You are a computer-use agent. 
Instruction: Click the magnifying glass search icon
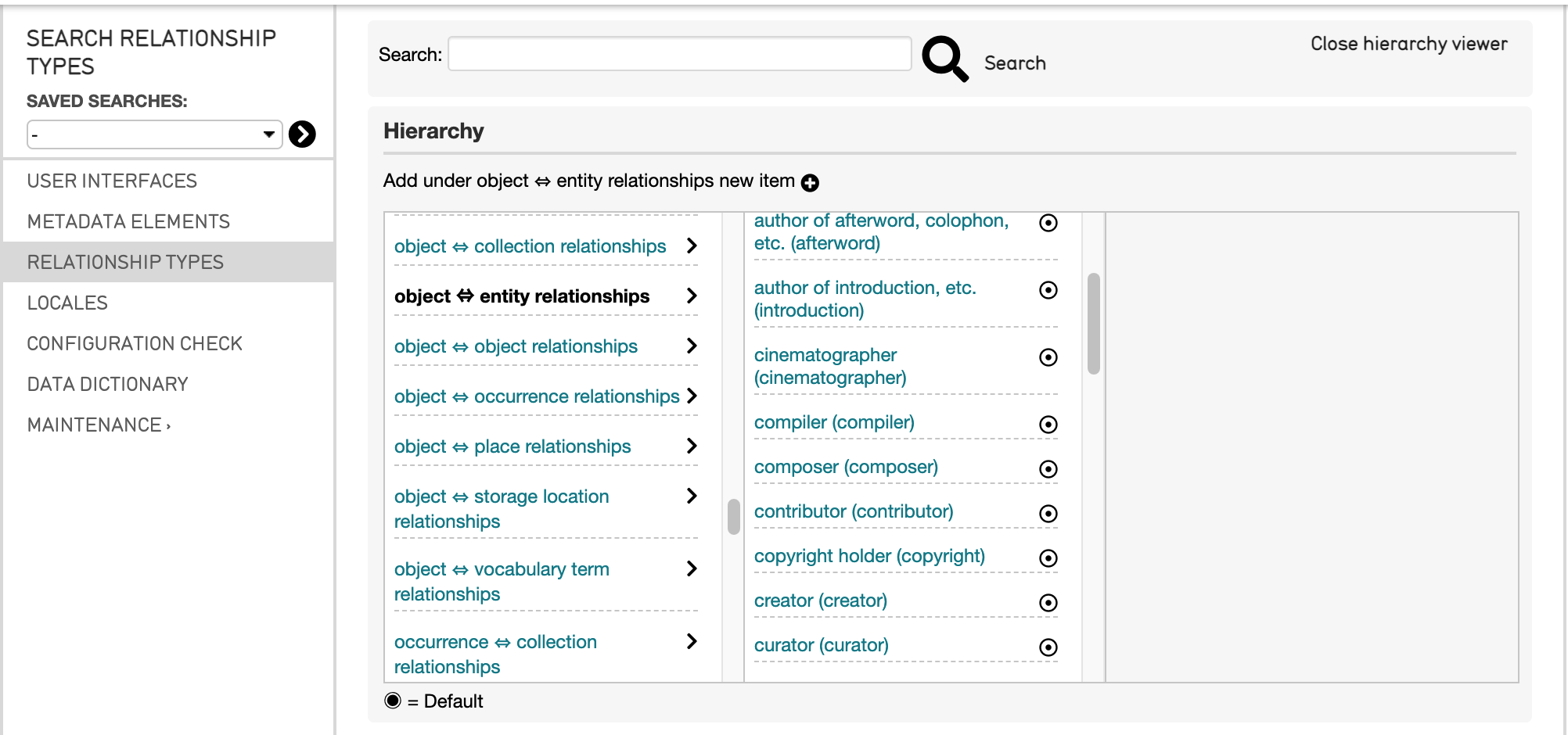click(x=944, y=59)
